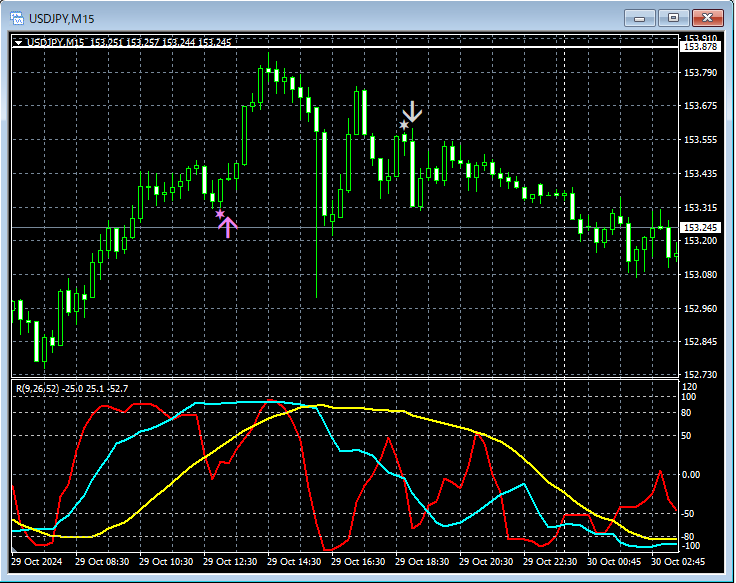Click the 153.878 price level label
Viewport: 736px width, 583px height.
(x=699, y=47)
